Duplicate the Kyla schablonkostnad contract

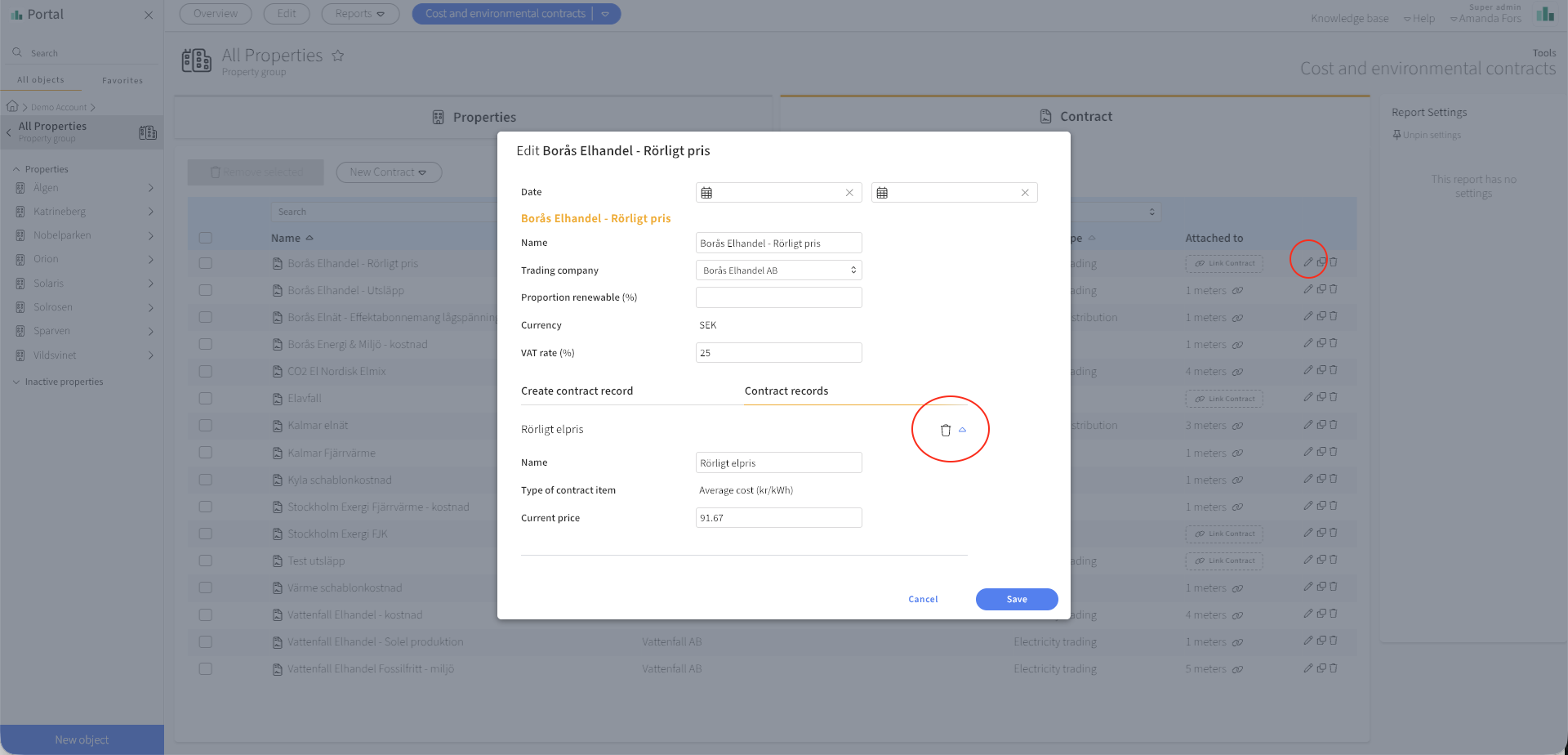click(1321, 479)
